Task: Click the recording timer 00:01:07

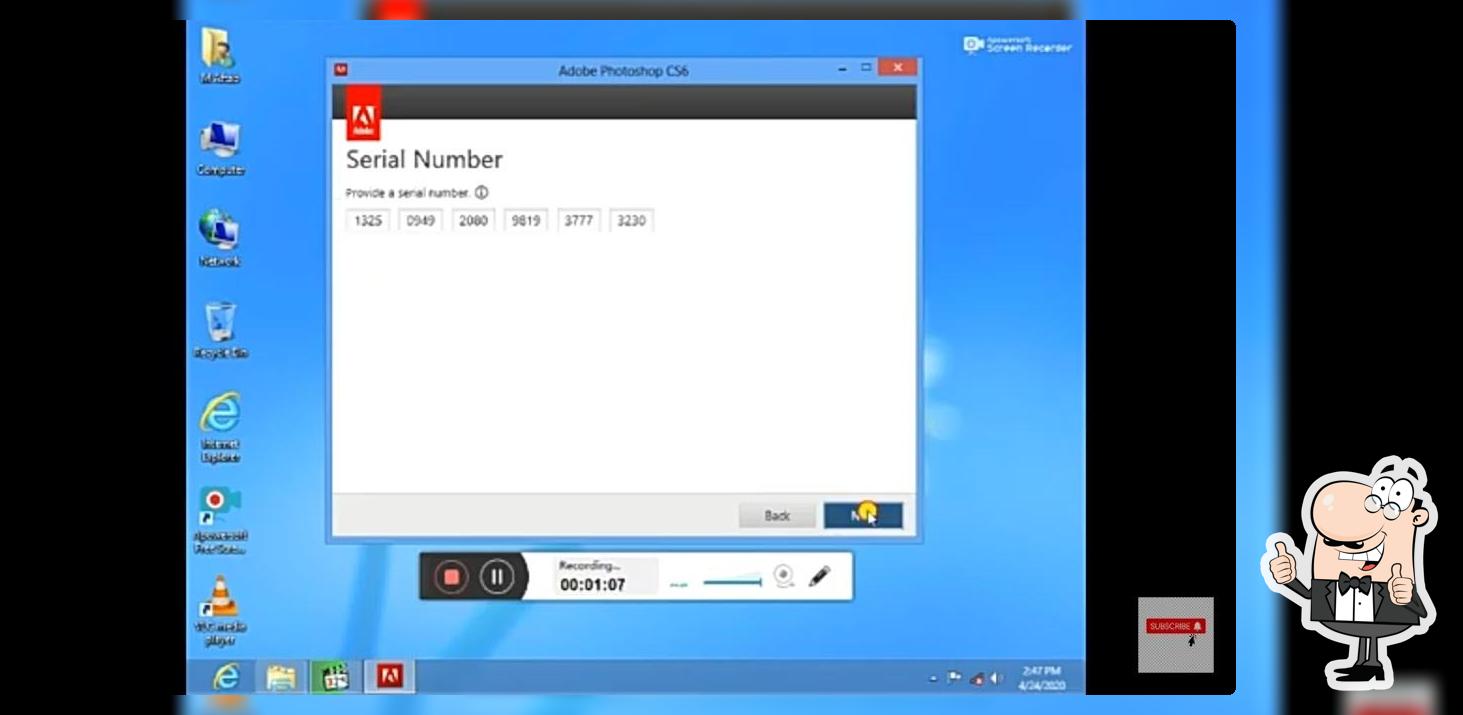Action: [x=592, y=585]
